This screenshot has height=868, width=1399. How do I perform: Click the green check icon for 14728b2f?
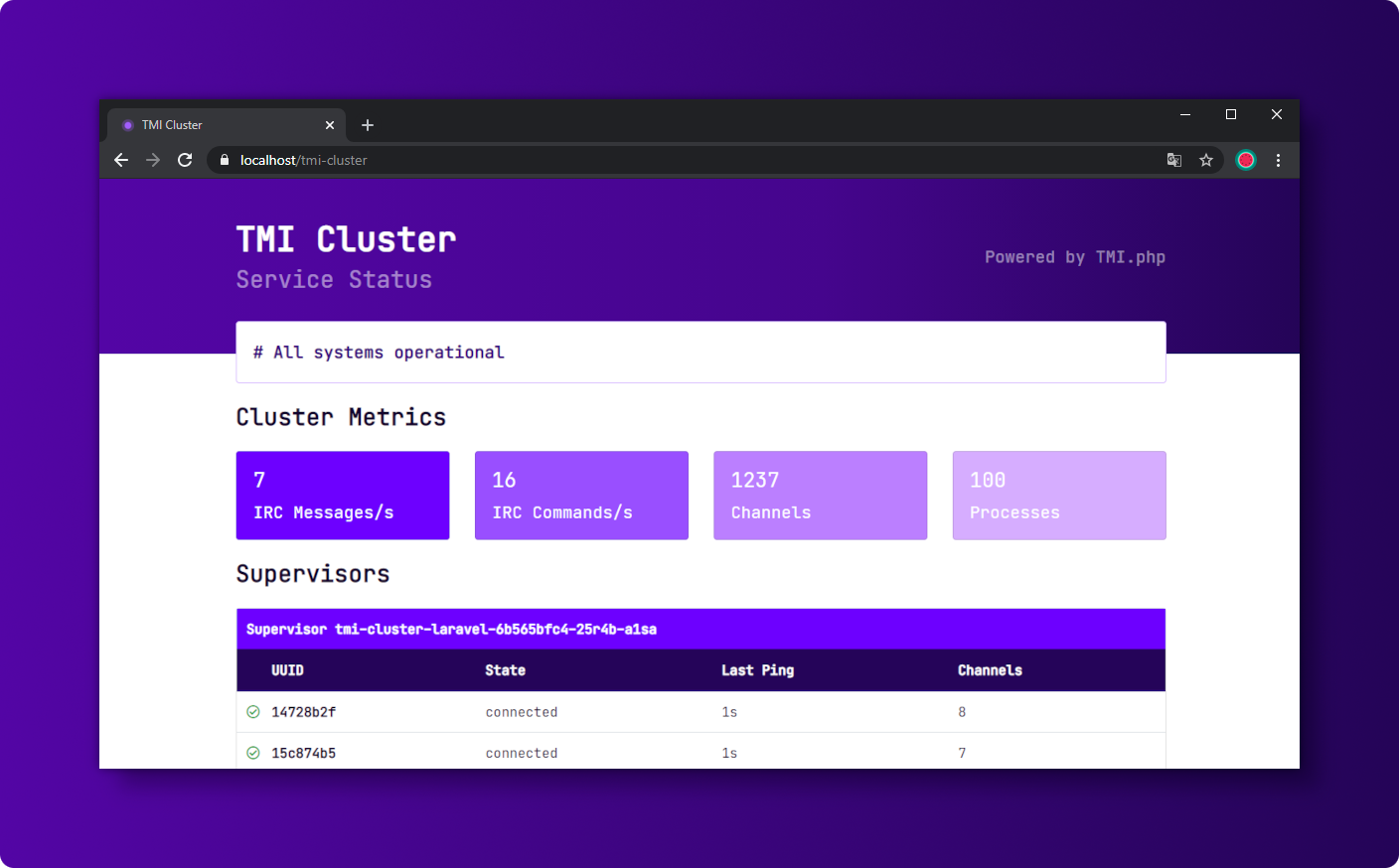(253, 711)
